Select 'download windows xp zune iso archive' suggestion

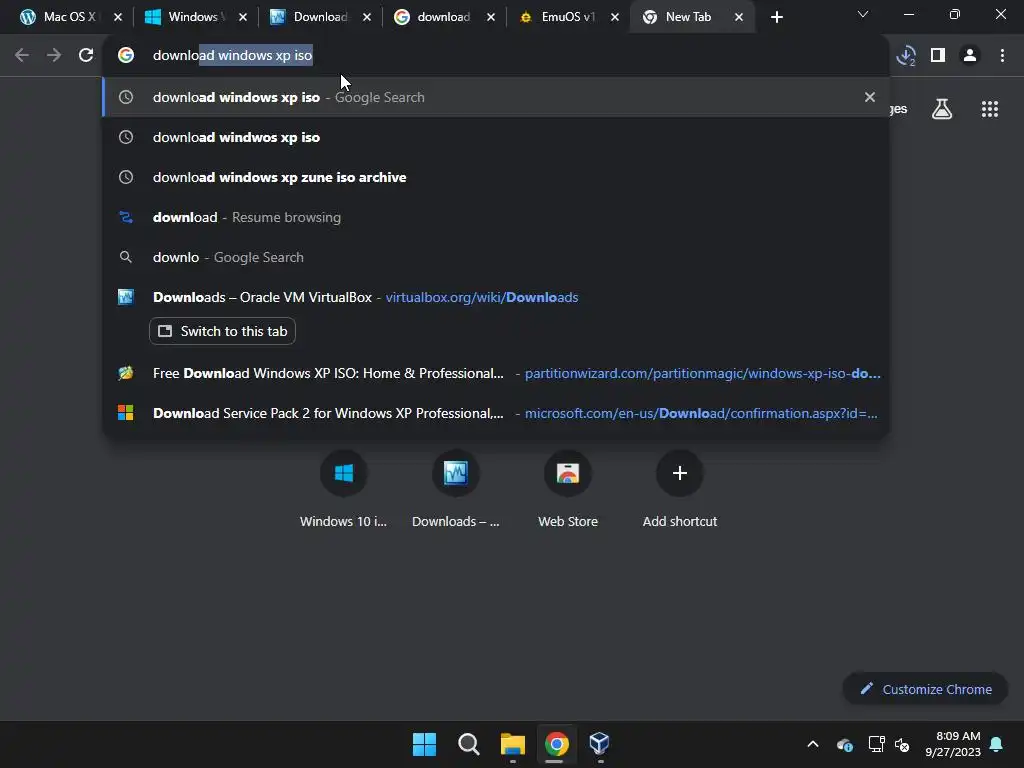(496, 177)
